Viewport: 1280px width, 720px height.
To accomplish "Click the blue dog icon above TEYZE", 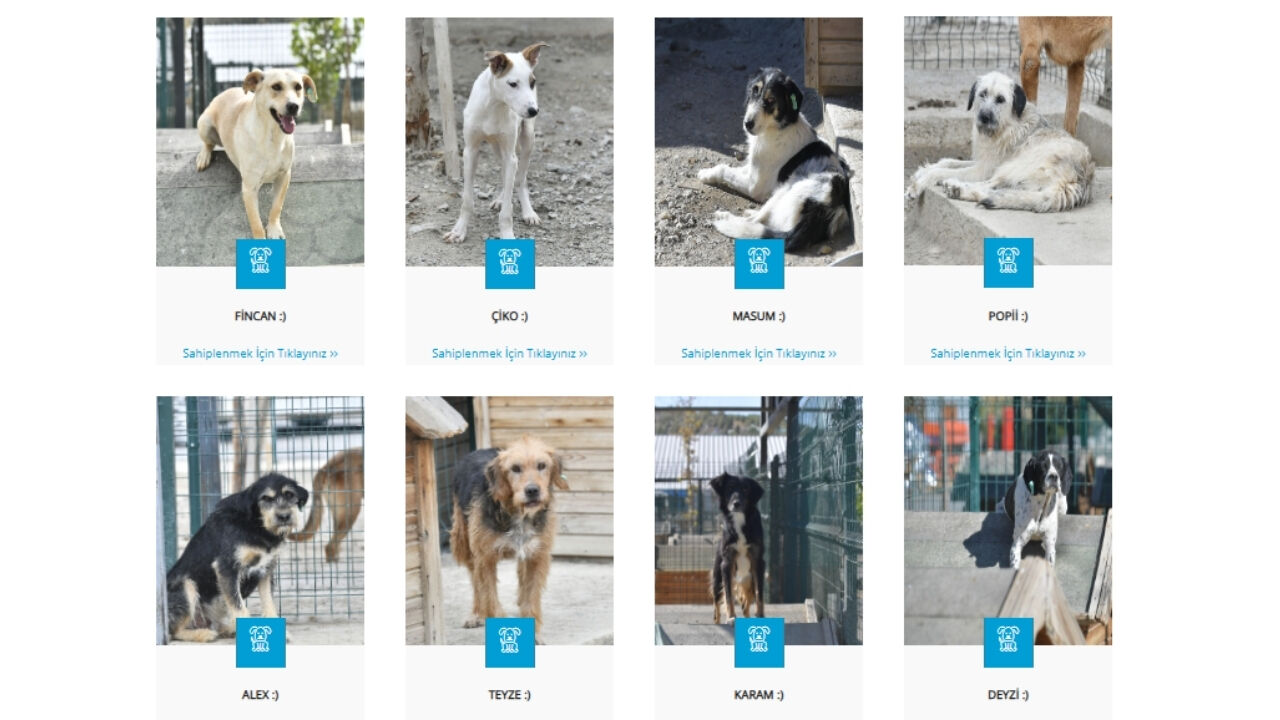I will coord(510,643).
